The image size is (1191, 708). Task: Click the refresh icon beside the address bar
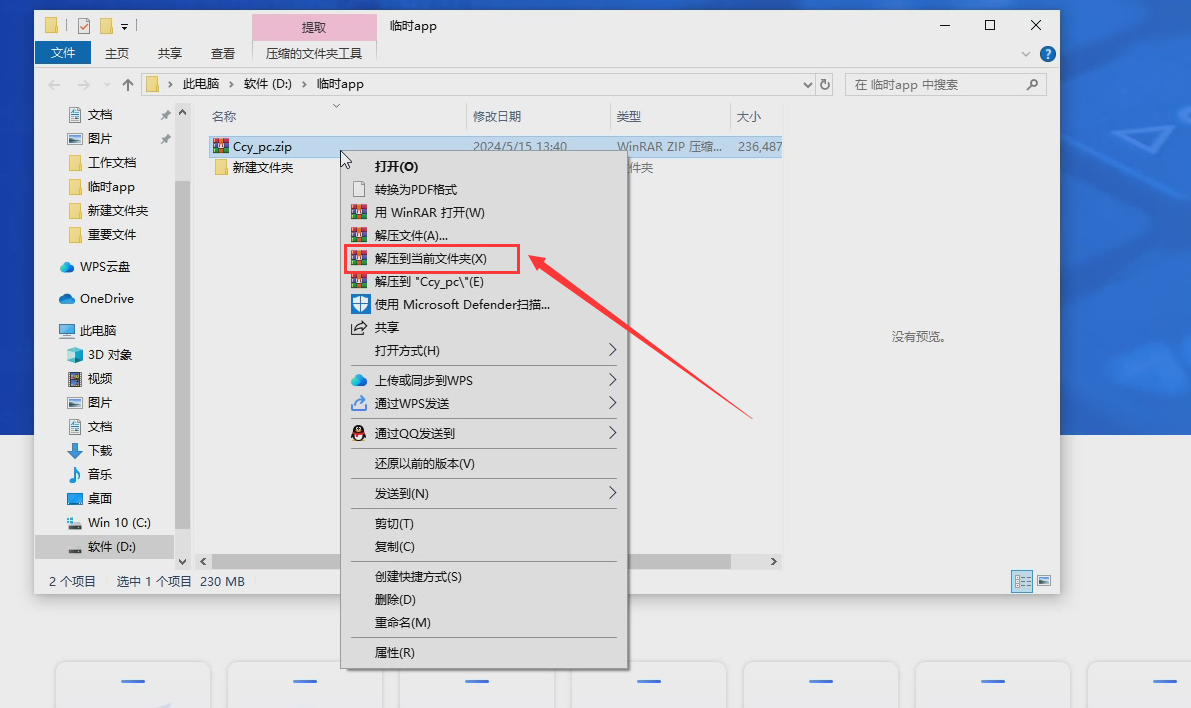coord(824,84)
